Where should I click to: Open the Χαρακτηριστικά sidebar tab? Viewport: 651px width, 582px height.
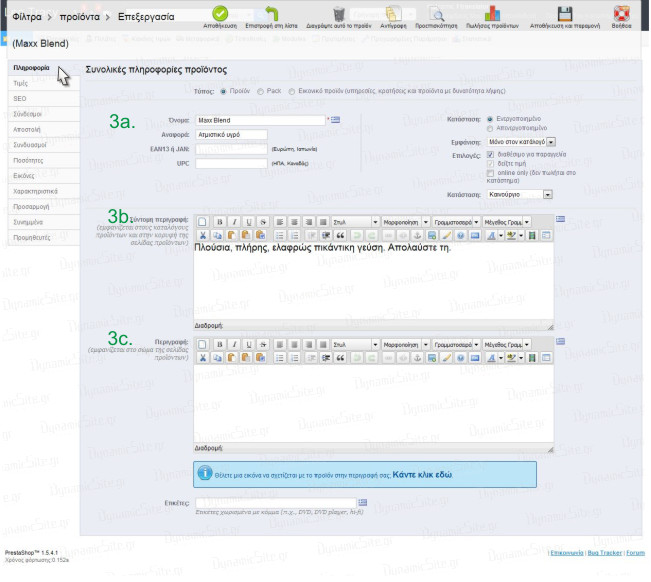coord(44,191)
